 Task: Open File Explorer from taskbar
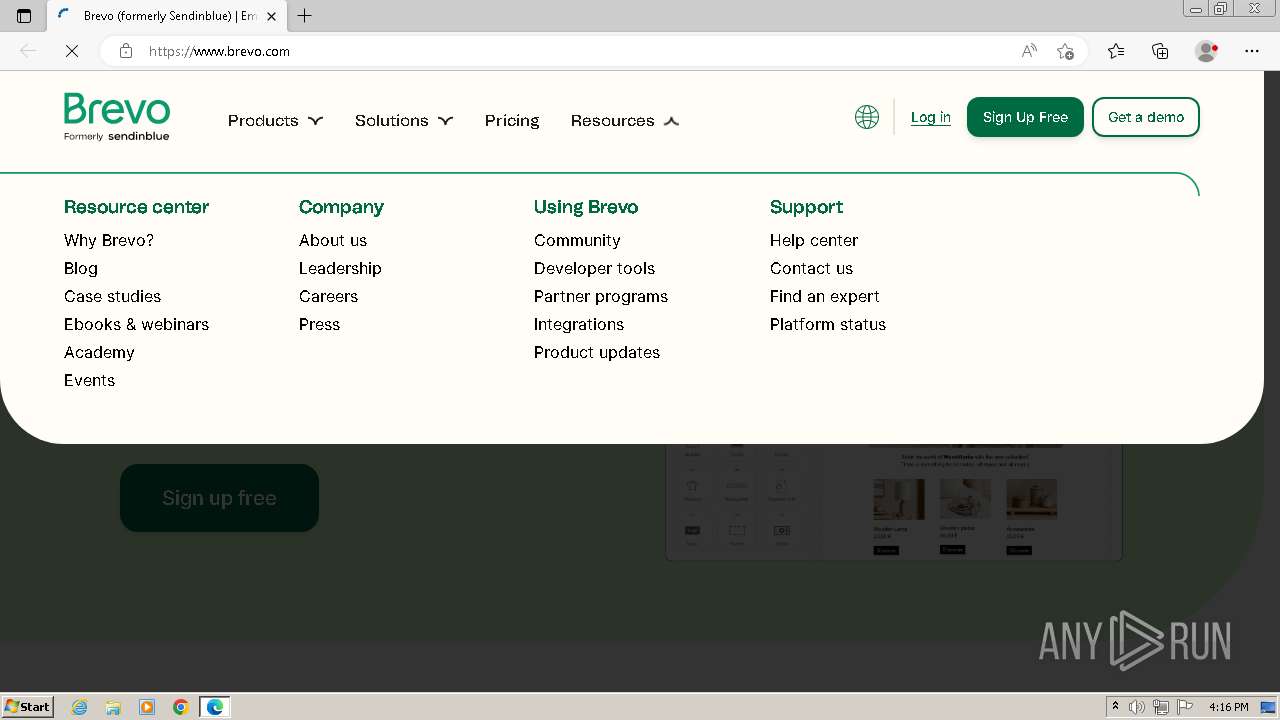pyautogui.click(x=113, y=707)
